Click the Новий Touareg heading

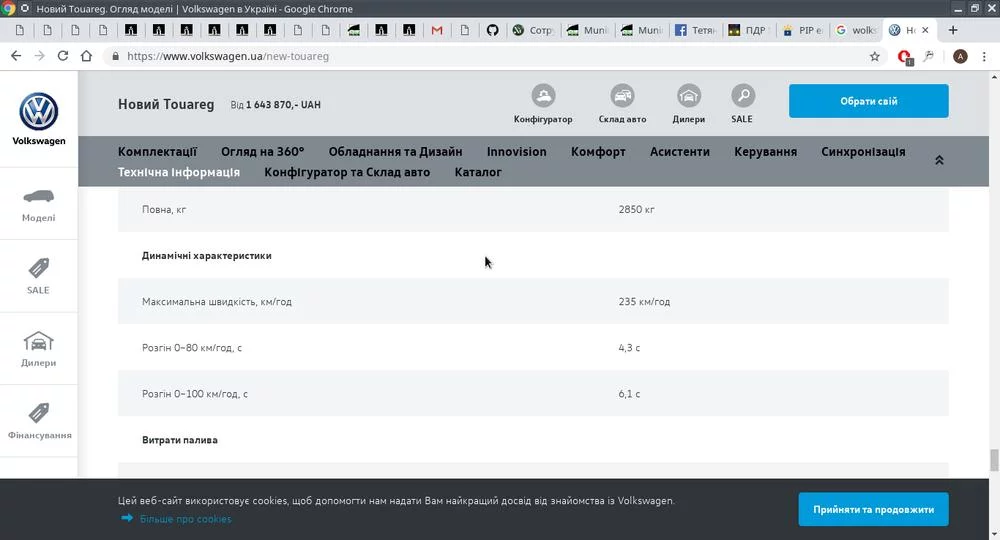click(x=166, y=105)
